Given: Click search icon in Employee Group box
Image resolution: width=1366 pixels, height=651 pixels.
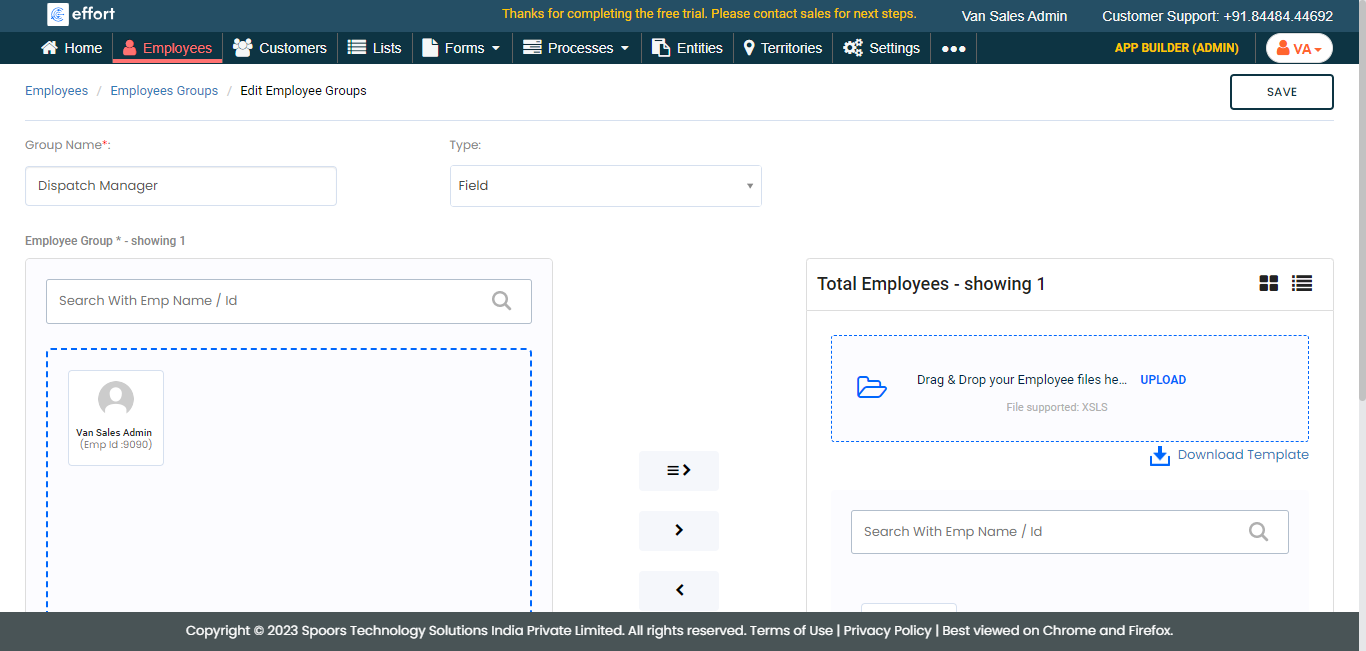Looking at the screenshot, I should [x=502, y=301].
